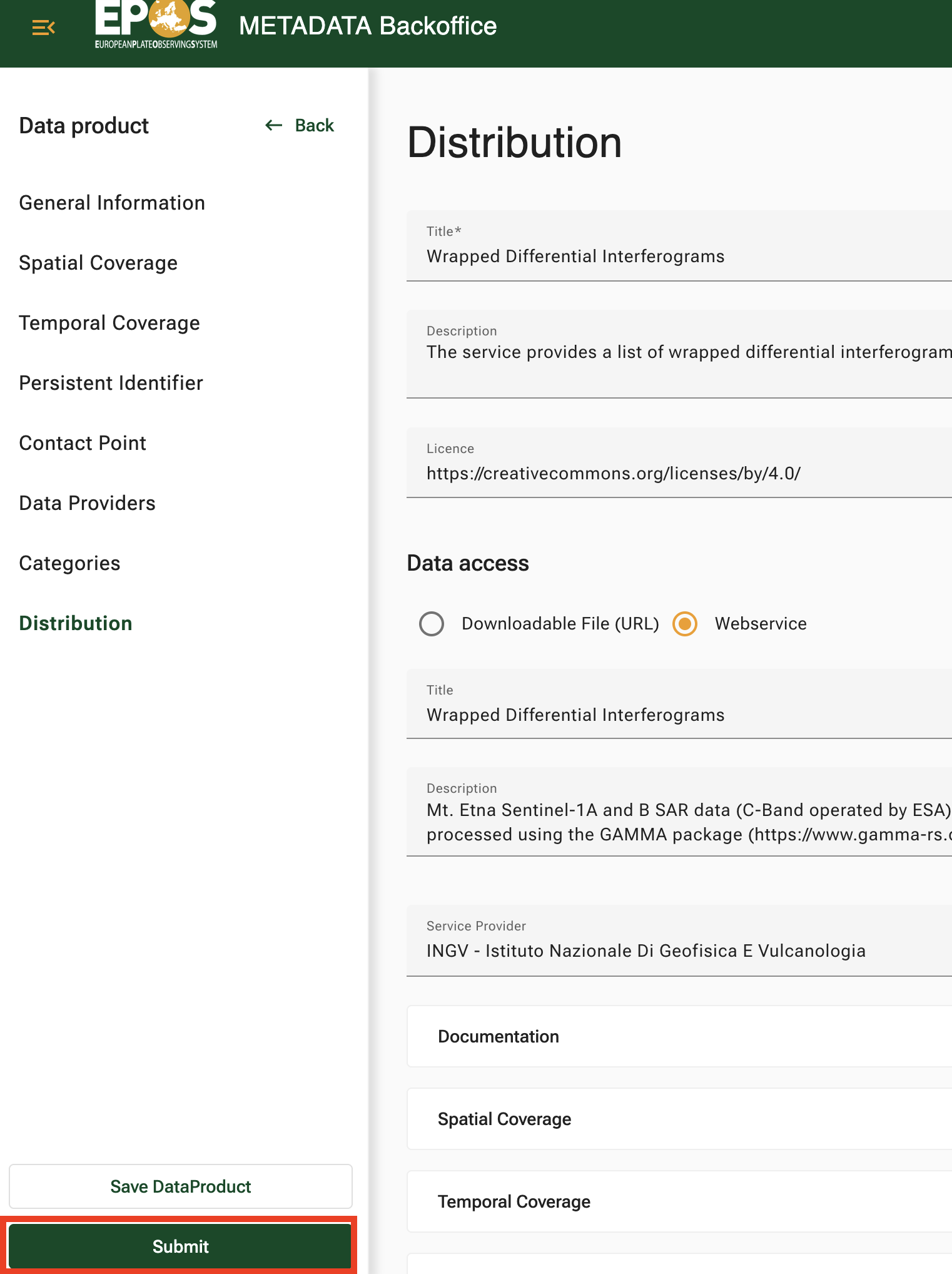Viewport: 952px width, 1274px height.
Task: Click the Back arrow link
Action: pyautogui.click(x=300, y=126)
